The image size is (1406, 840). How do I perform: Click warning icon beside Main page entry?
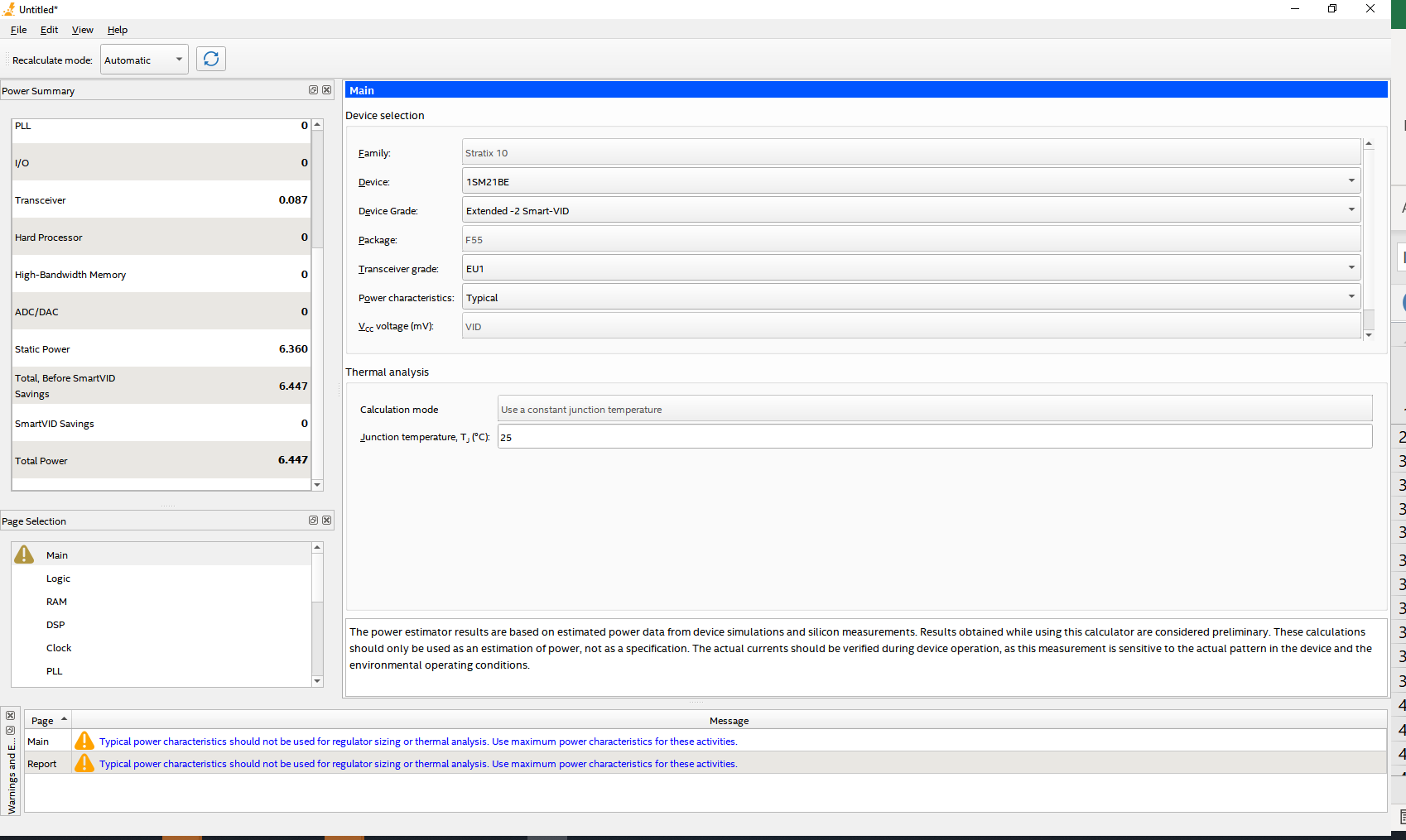tap(25, 554)
